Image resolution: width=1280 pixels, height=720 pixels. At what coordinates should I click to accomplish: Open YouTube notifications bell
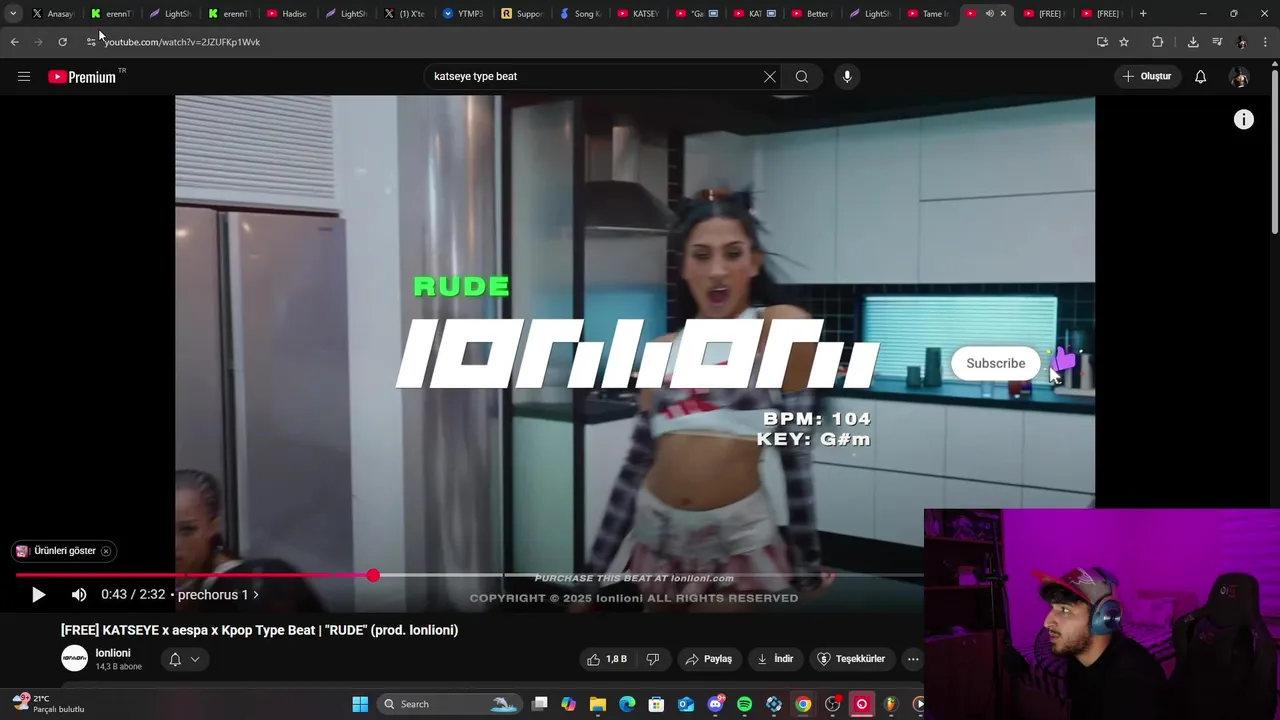coord(1201,77)
